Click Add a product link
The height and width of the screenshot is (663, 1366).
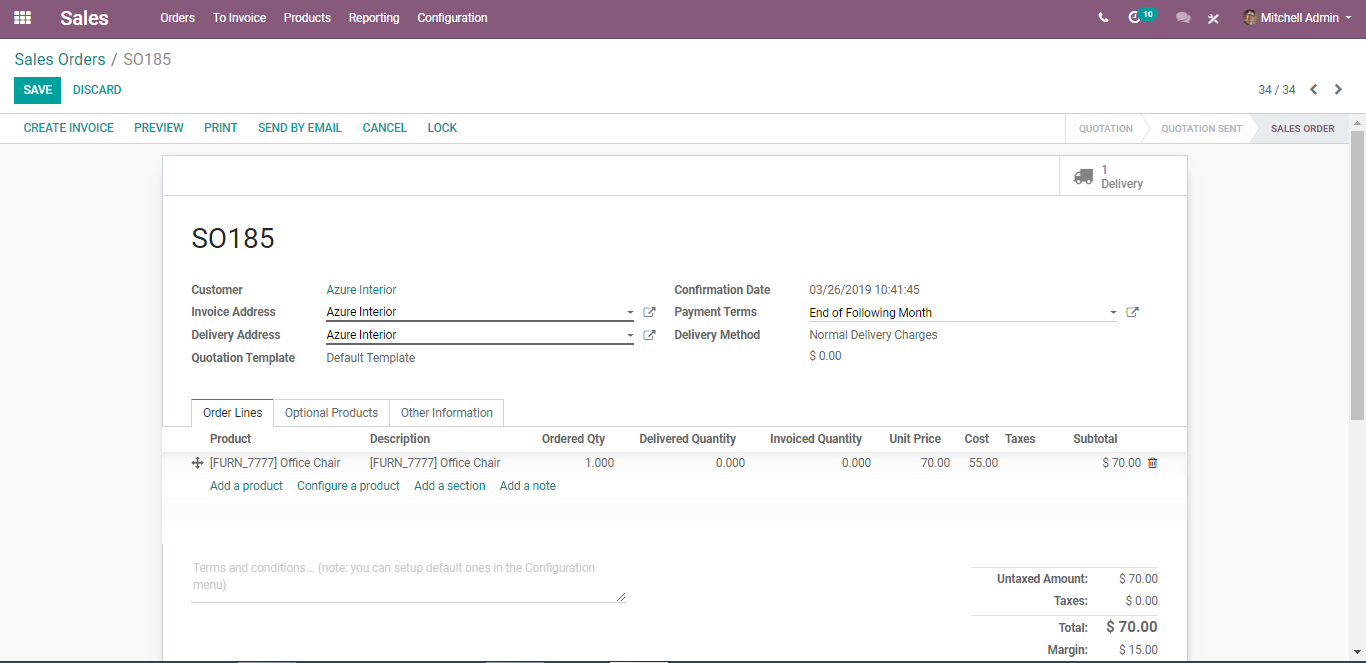coord(246,486)
